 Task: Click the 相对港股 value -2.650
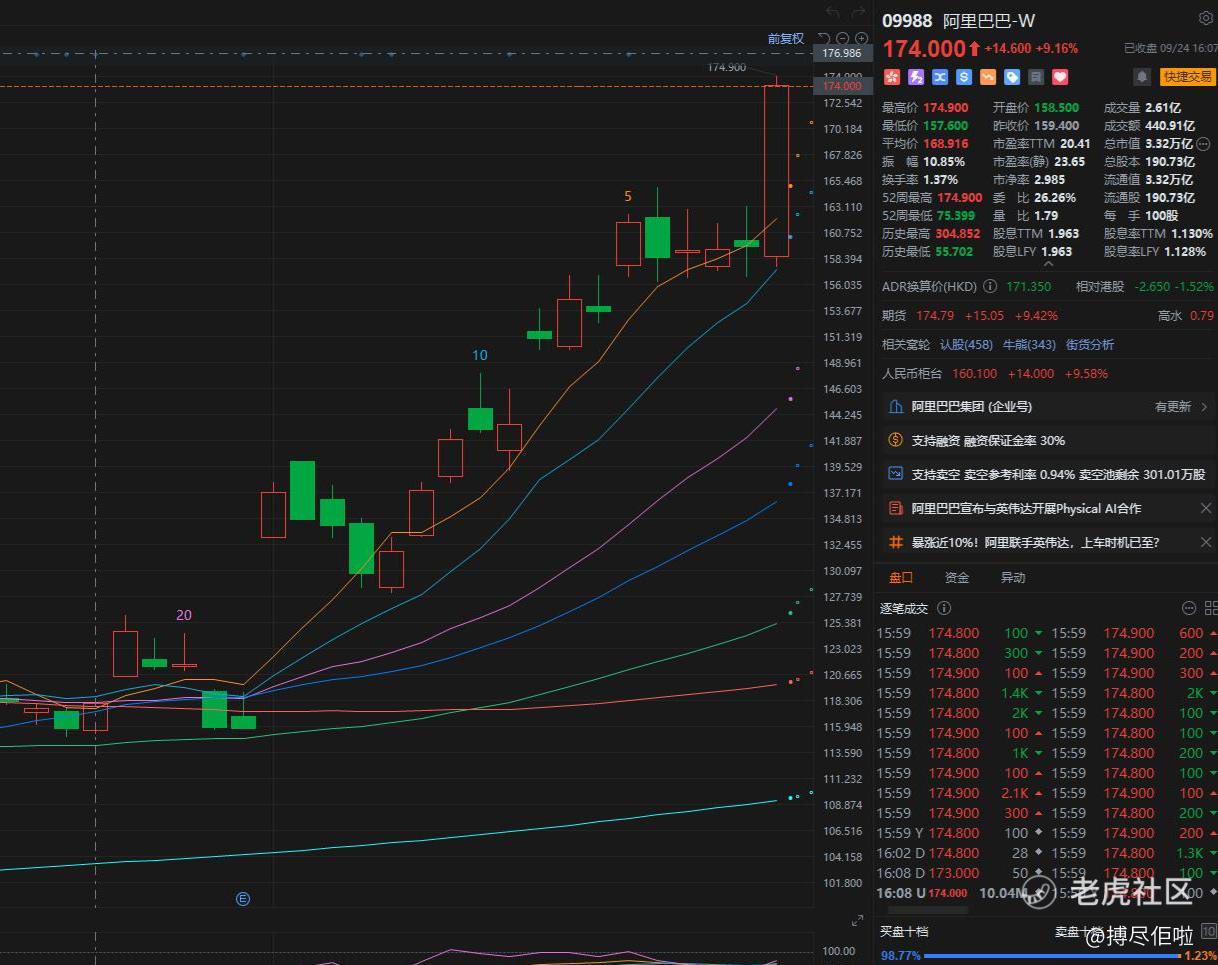click(x=1154, y=287)
